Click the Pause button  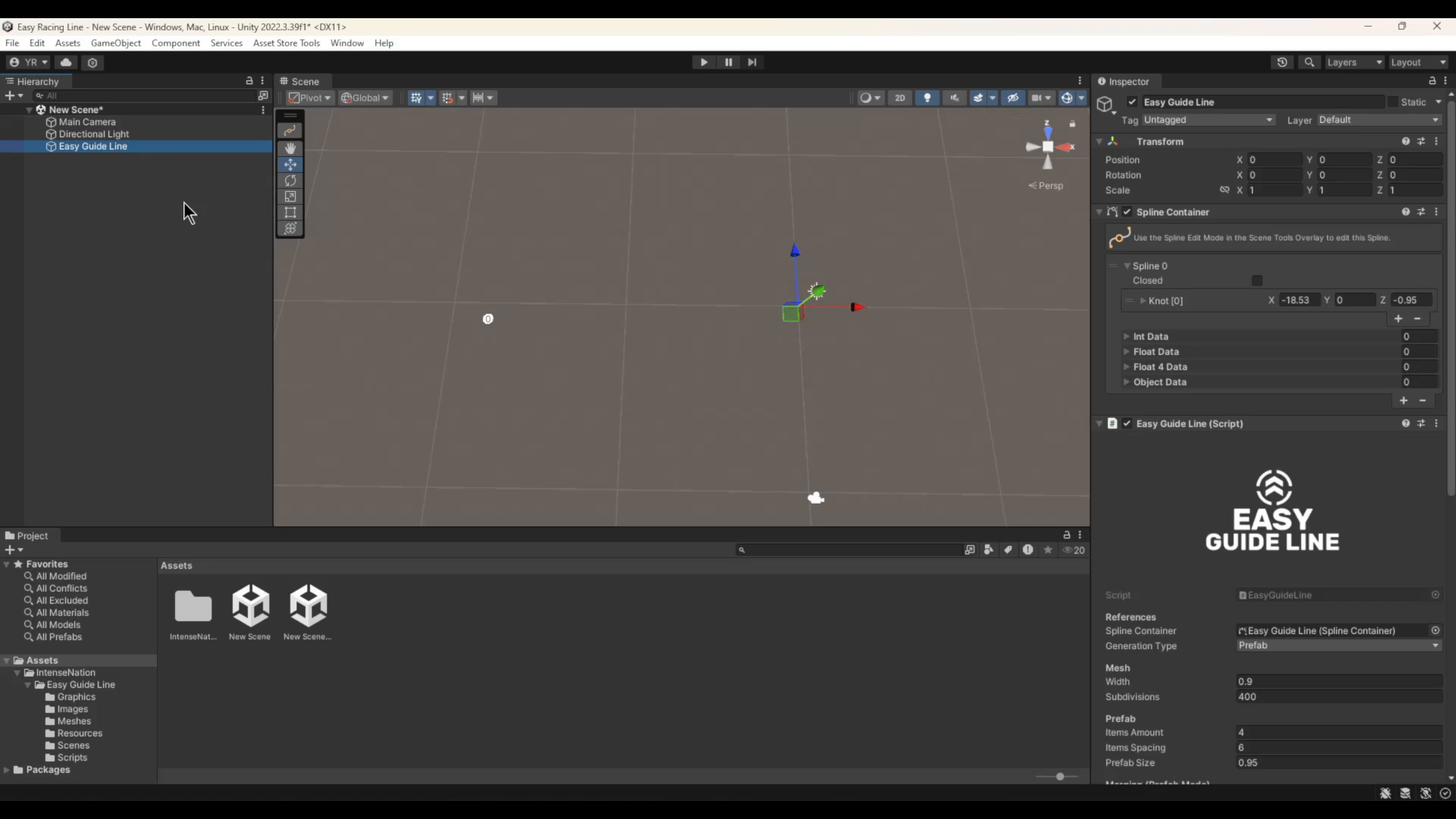point(728,62)
